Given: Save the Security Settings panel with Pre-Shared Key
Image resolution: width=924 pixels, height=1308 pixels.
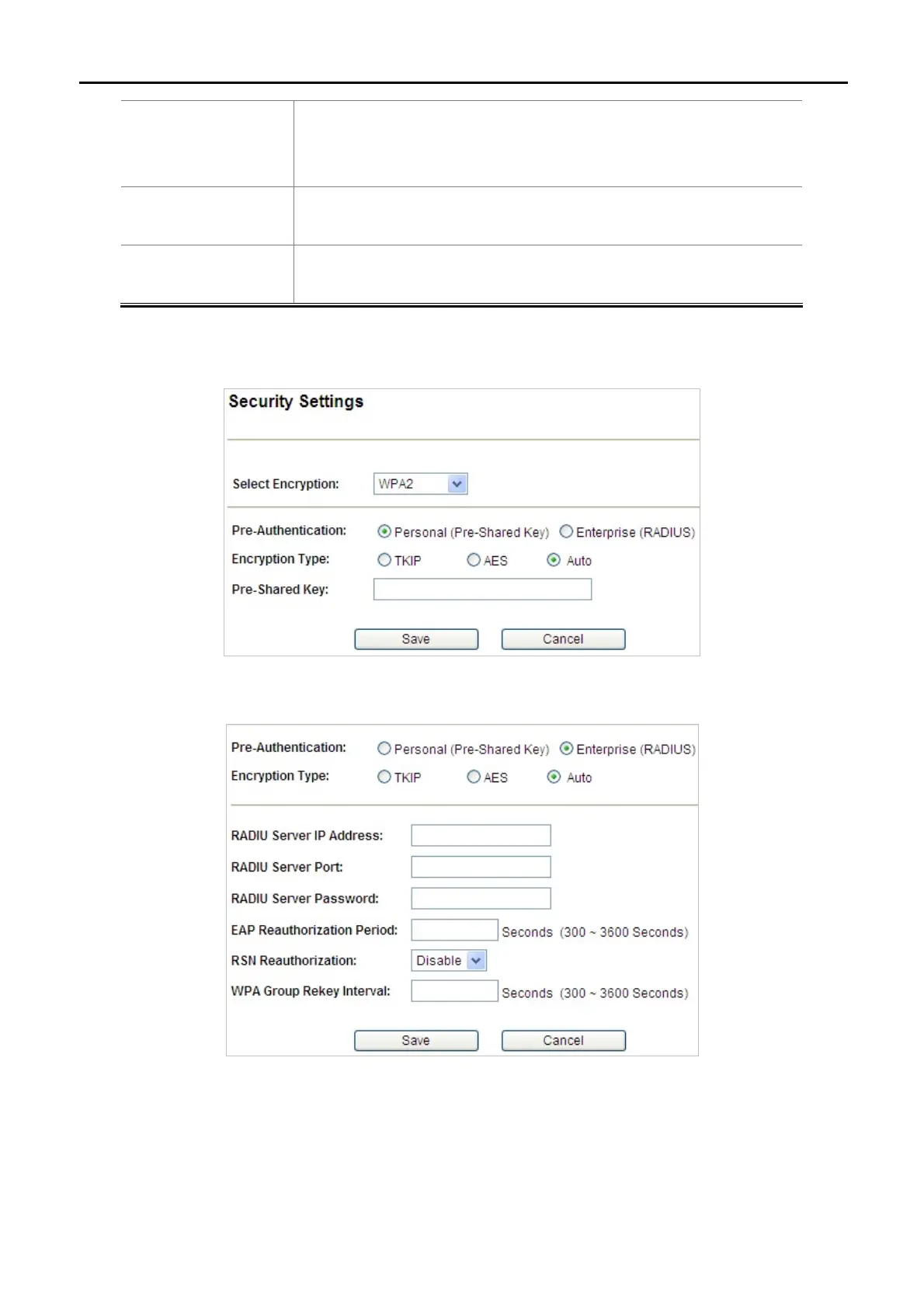Looking at the screenshot, I should pyautogui.click(x=416, y=639).
